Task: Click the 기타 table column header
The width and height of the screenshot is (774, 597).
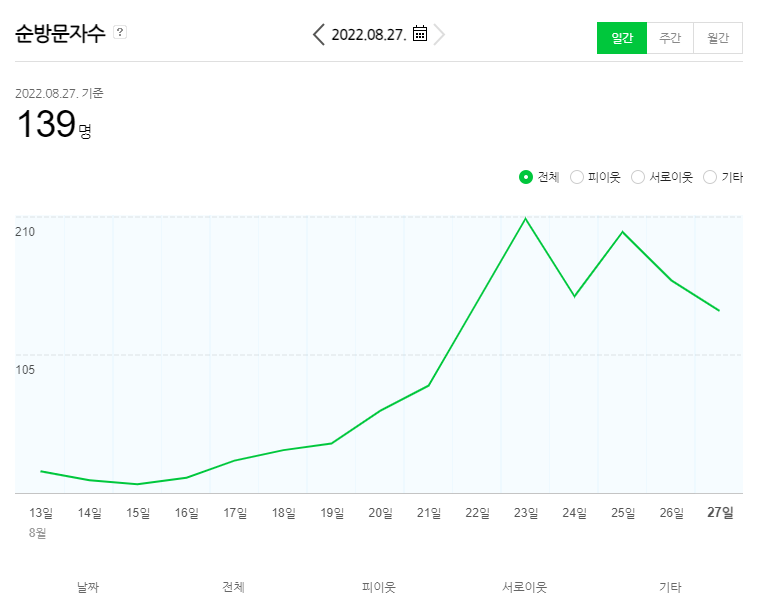Action: coord(670,587)
